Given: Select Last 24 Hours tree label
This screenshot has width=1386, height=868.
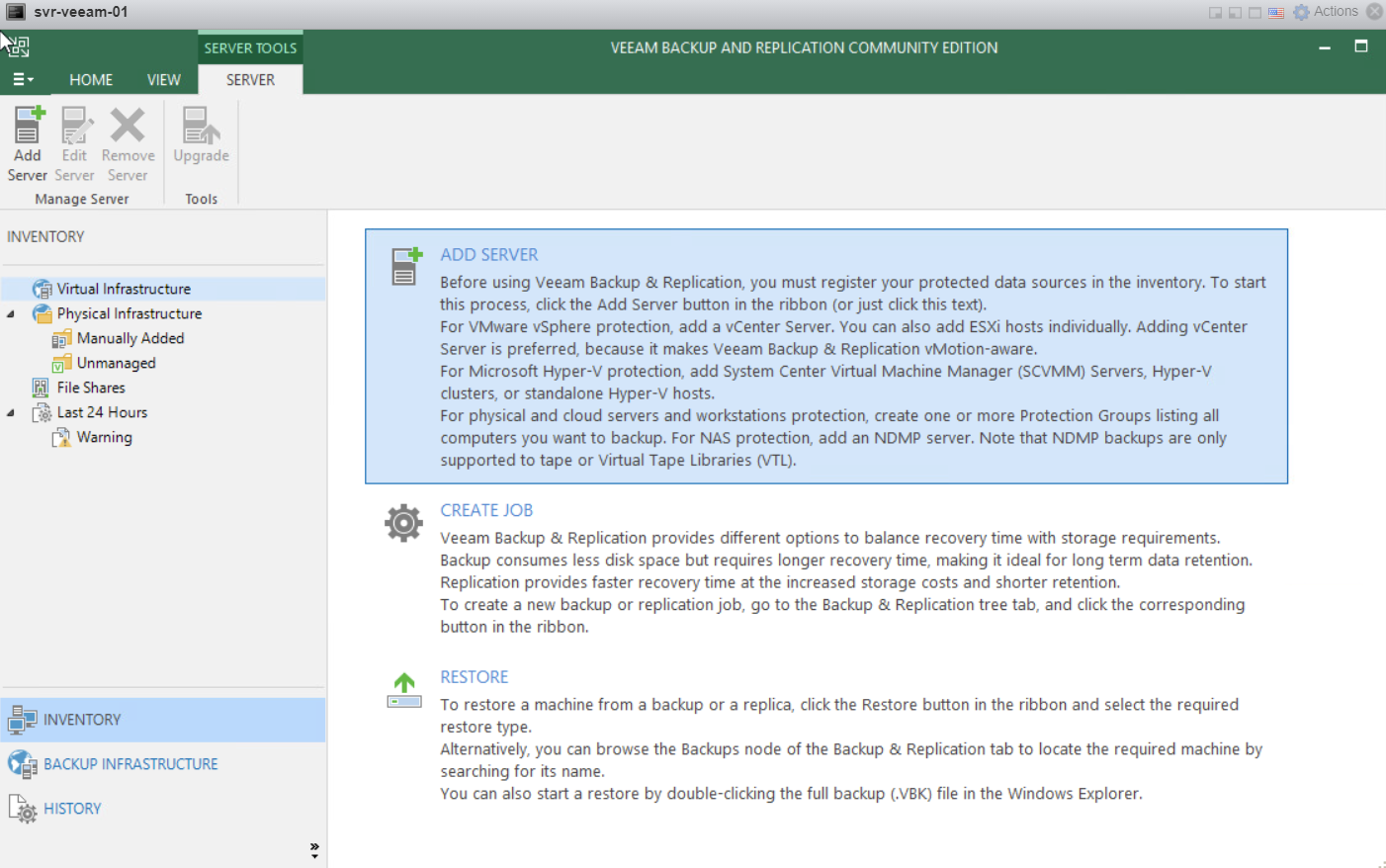Looking at the screenshot, I should coord(102,412).
